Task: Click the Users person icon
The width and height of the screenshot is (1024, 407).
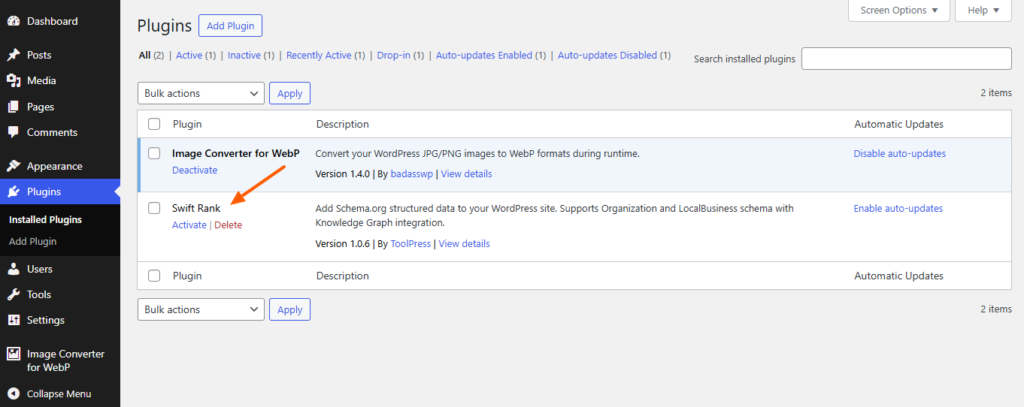Action: coord(13,269)
